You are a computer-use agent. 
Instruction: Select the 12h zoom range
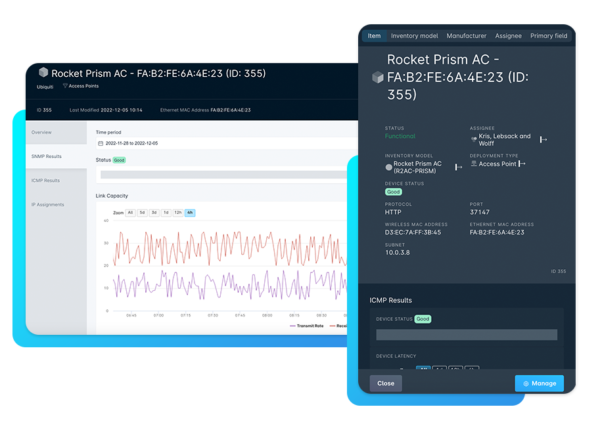point(177,213)
